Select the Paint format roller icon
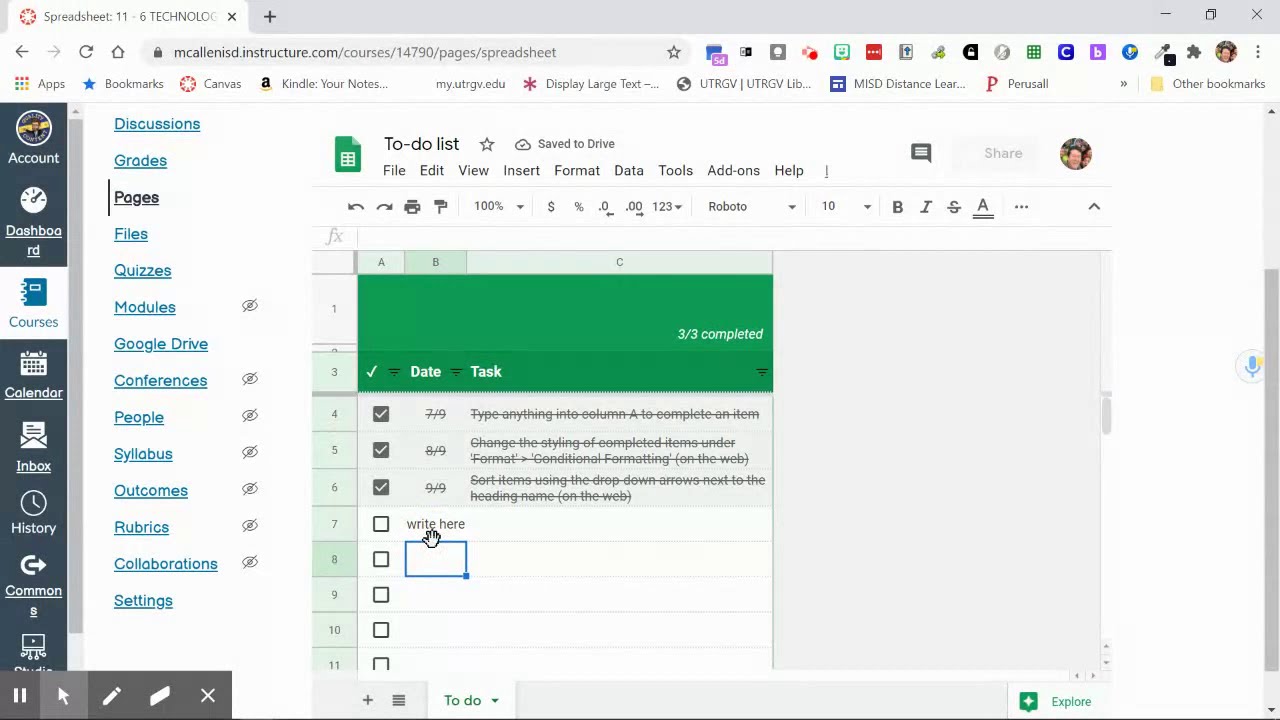This screenshot has width=1280, height=720. 441,207
